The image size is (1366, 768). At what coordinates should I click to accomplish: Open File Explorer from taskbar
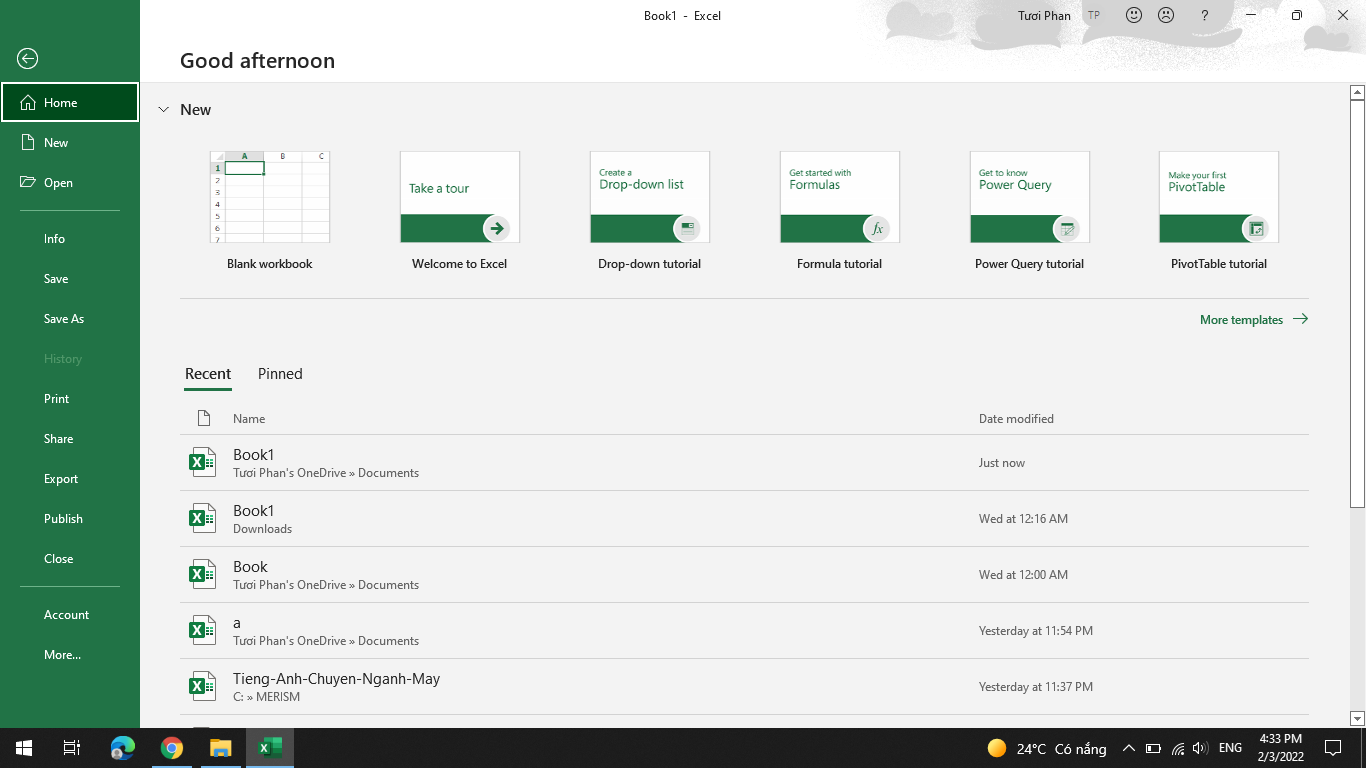pos(221,748)
